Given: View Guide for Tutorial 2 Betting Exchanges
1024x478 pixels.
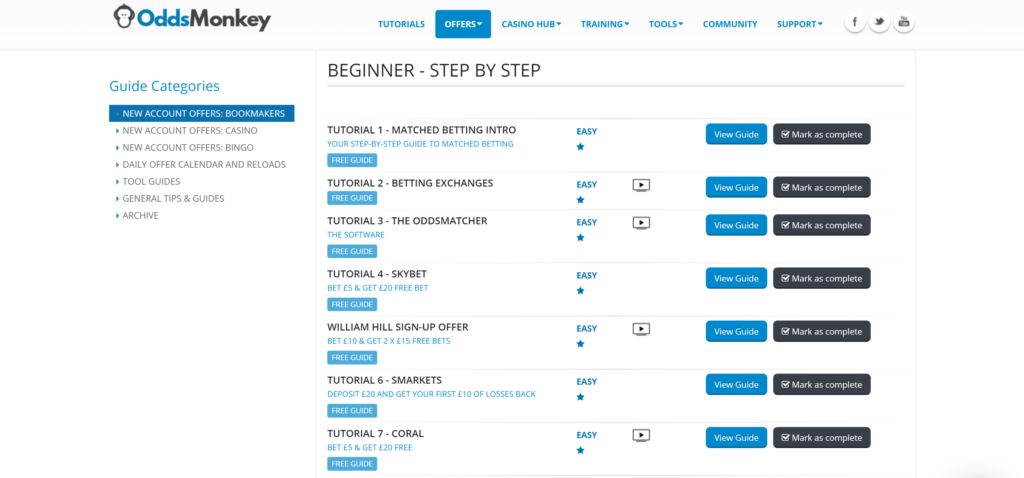Looking at the screenshot, I should coord(736,187).
